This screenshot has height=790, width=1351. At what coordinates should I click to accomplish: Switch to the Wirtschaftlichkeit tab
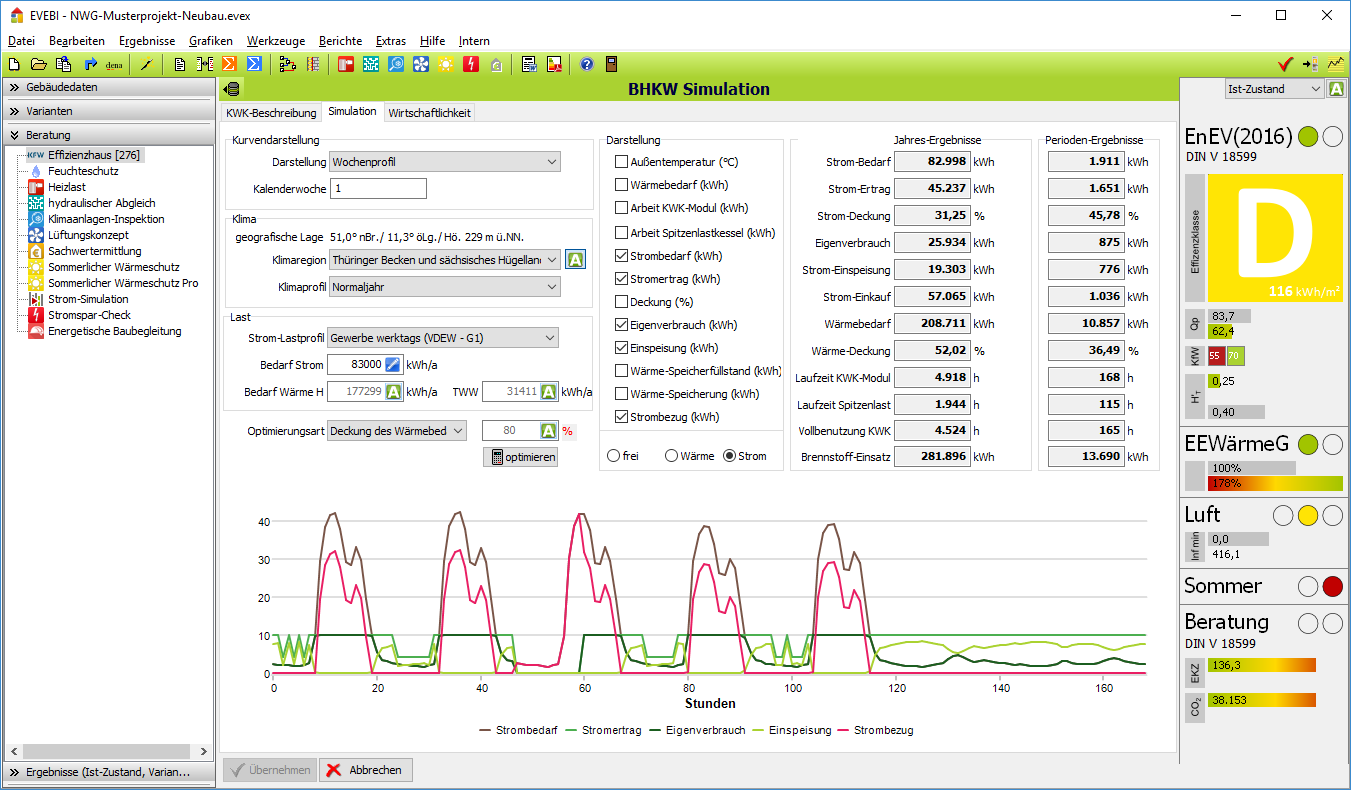429,113
